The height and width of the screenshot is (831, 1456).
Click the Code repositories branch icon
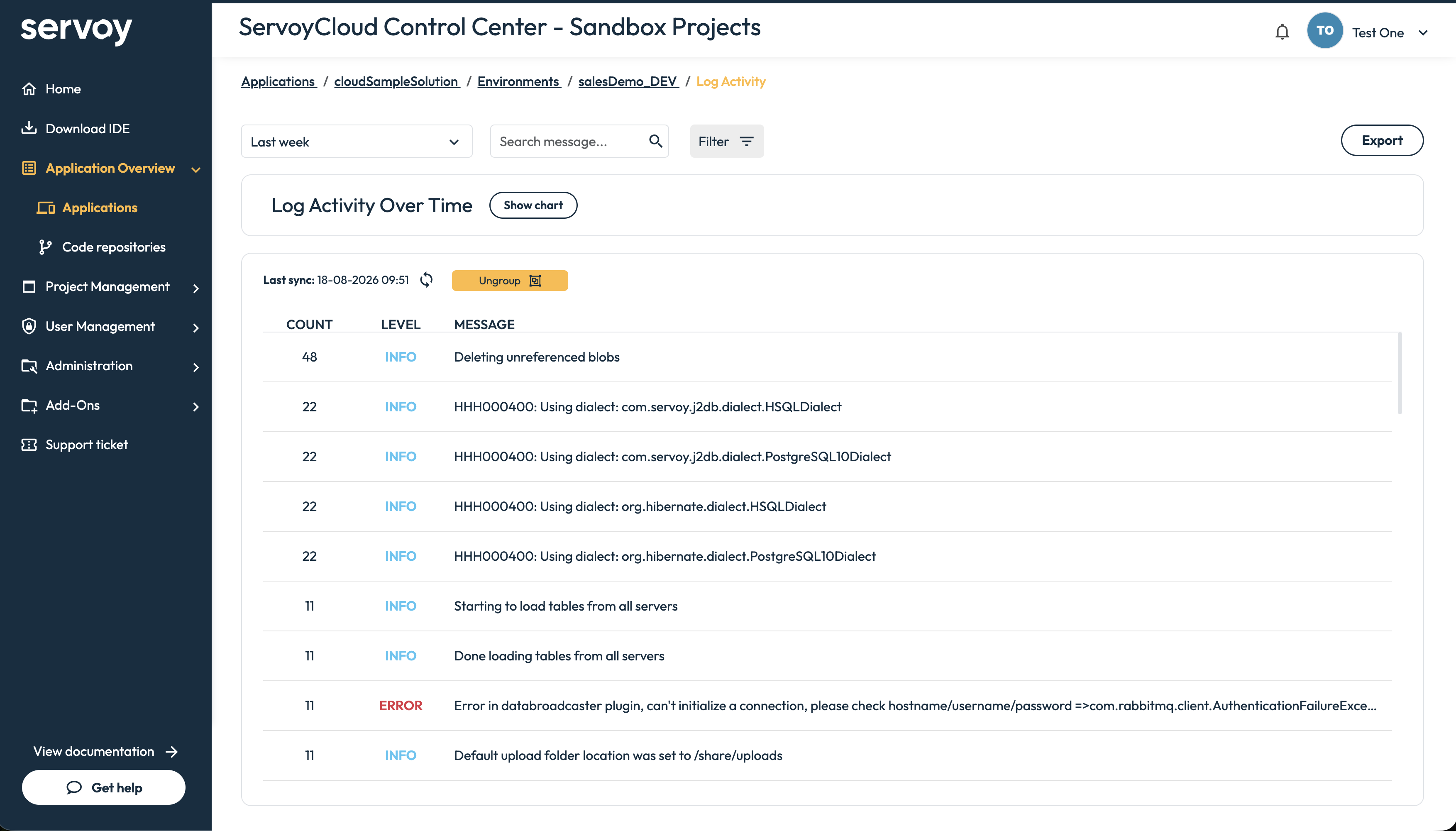point(46,247)
